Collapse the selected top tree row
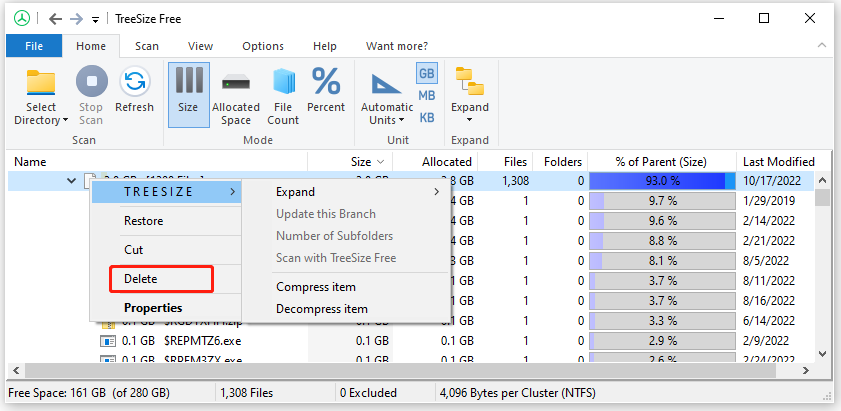Image resolution: width=841 pixels, height=411 pixels. pos(71,181)
